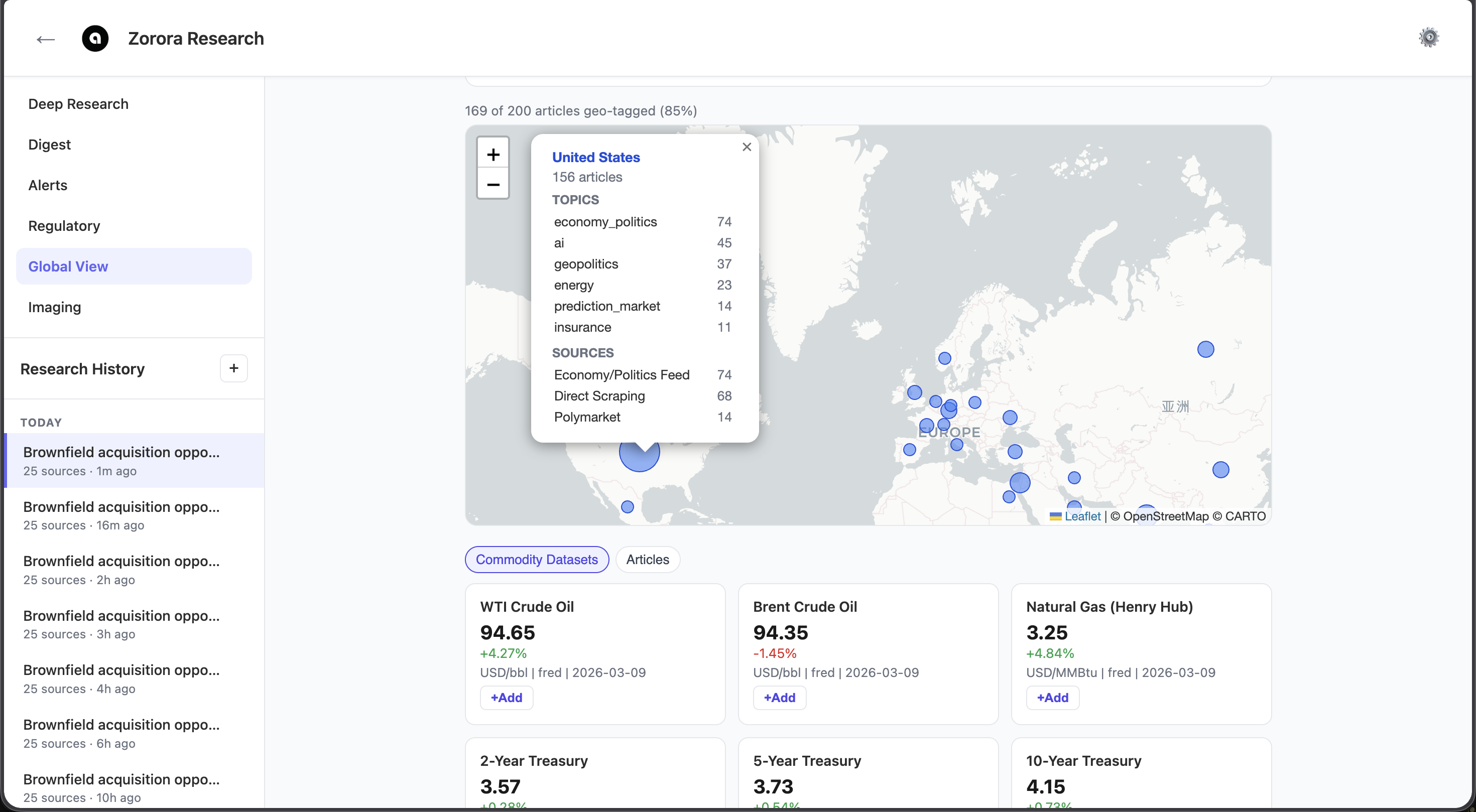Add WTI Crude Oil to datasets
Viewport: 1476px width, 812px height.
click(506, 698)
